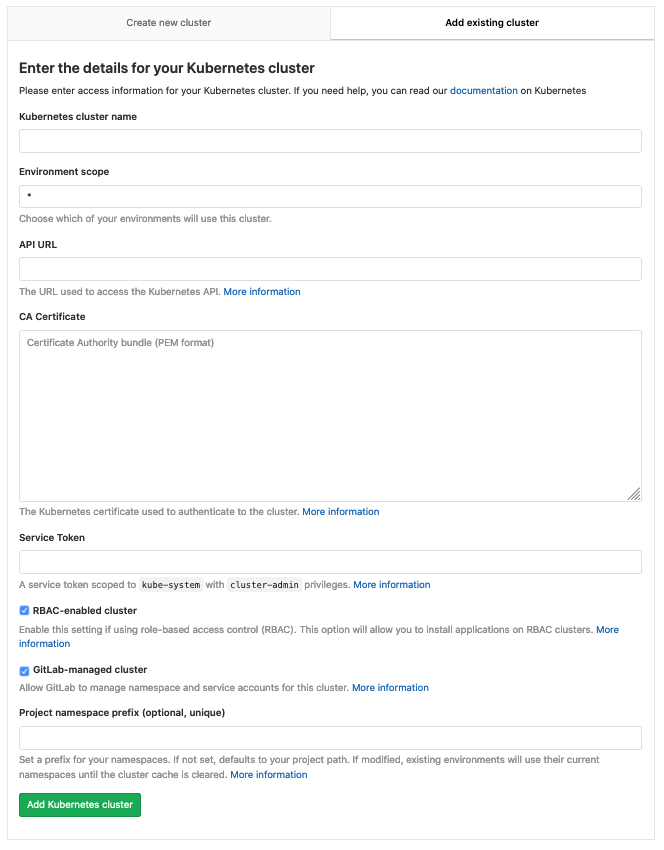The width and height of the screenshot is (664, 850).
Task: Click the Kubernetes cluster name field
Action: tap(330, 141)
